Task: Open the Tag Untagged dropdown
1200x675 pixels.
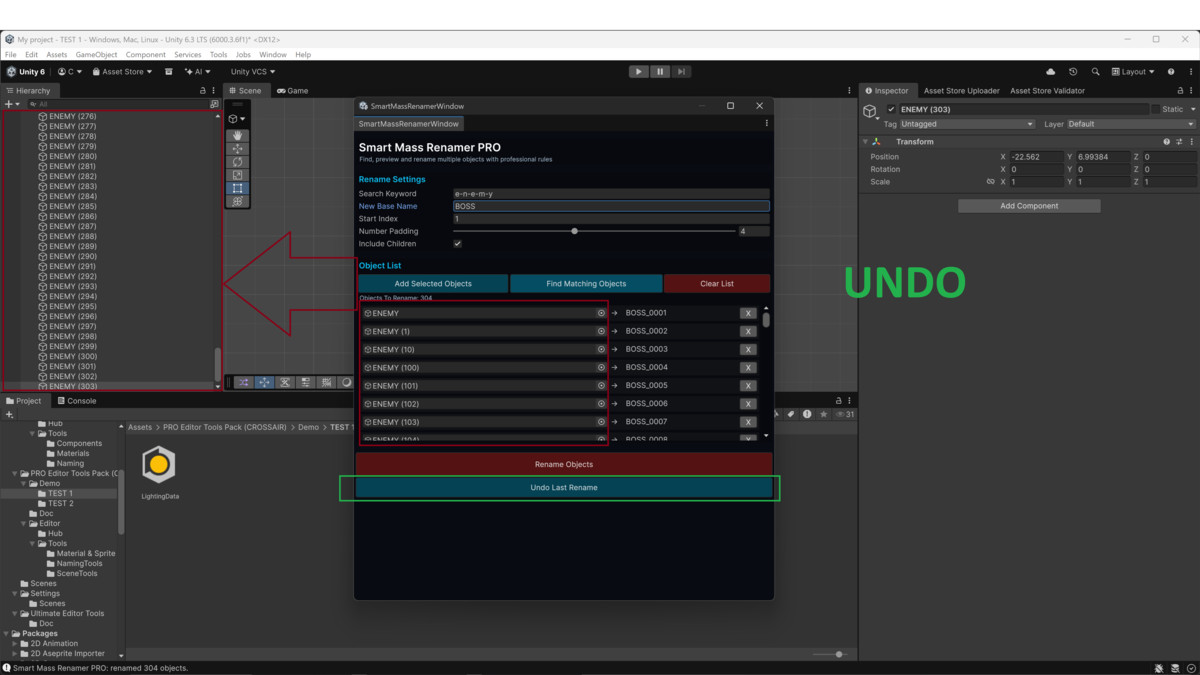Action: 967,124
